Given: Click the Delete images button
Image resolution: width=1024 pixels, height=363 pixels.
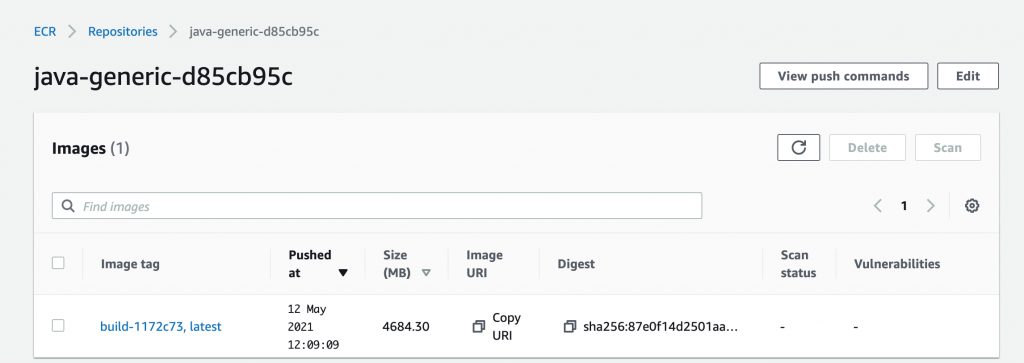Looking at the screenshot, I should tap(867, 148).
